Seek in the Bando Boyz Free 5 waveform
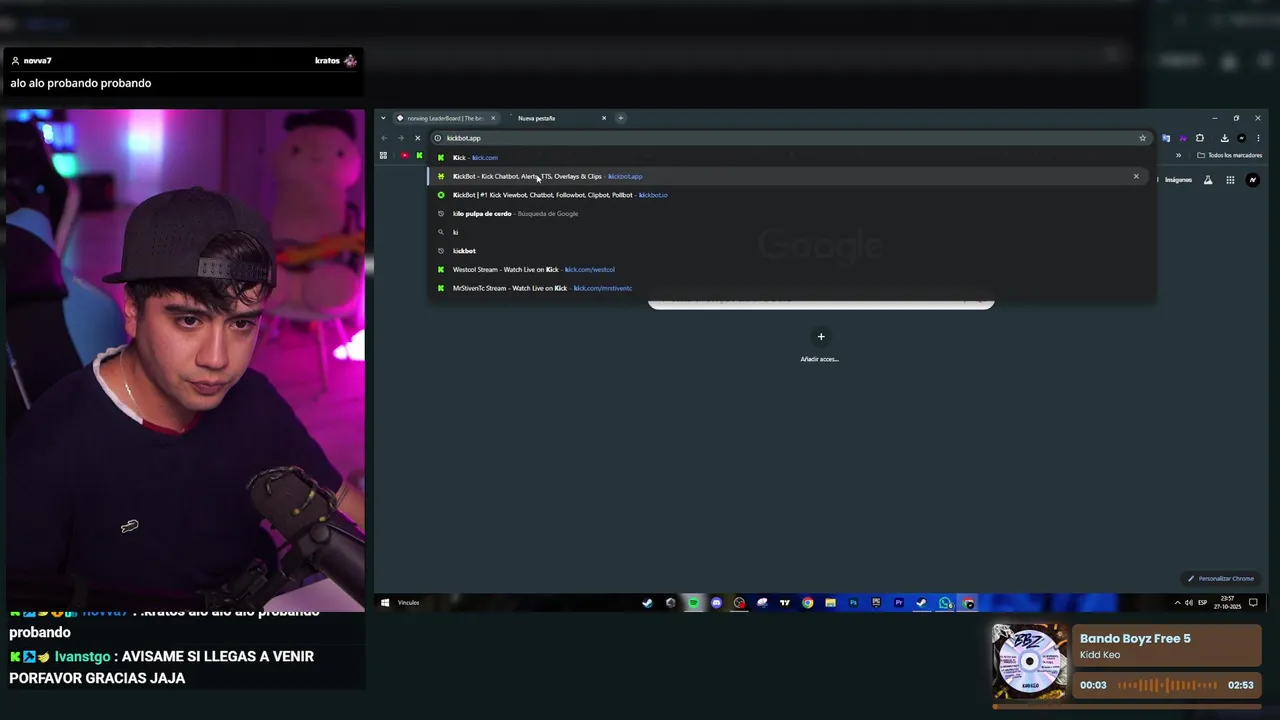The height and width of the screenshot is (720, 1280). 1168,685
